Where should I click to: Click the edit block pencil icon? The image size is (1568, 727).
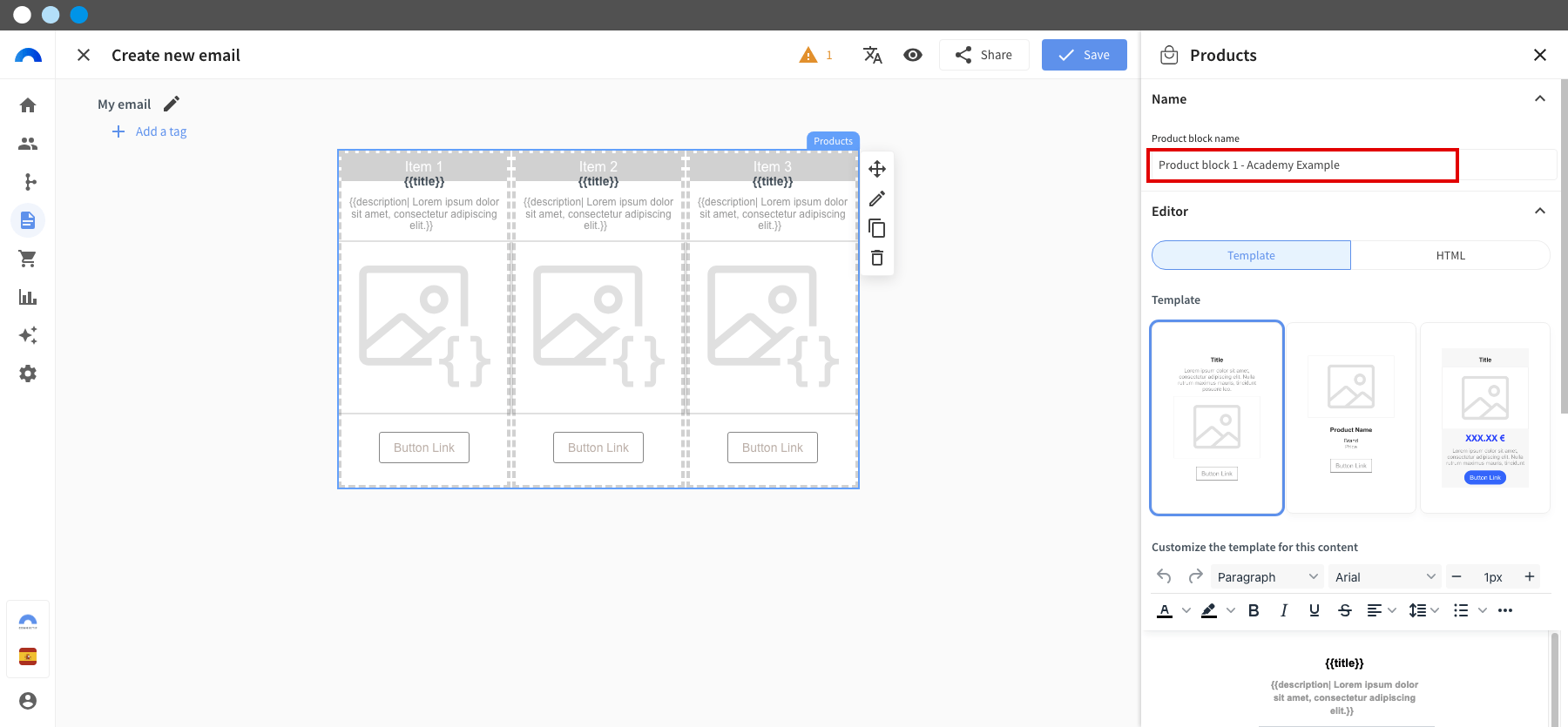[x=877, y=199]
